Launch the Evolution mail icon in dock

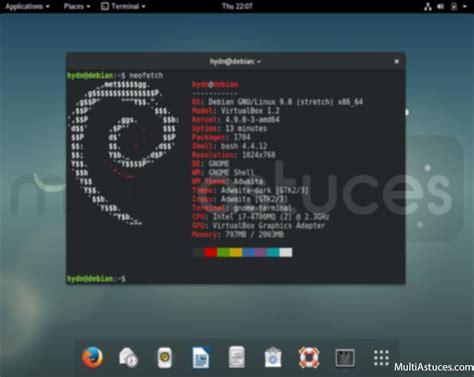coord(128,357)
